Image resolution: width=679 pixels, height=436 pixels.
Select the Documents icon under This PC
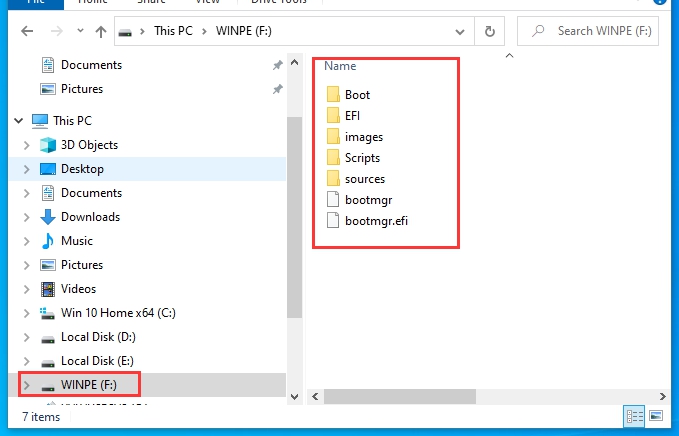click(x=48, y=193)
